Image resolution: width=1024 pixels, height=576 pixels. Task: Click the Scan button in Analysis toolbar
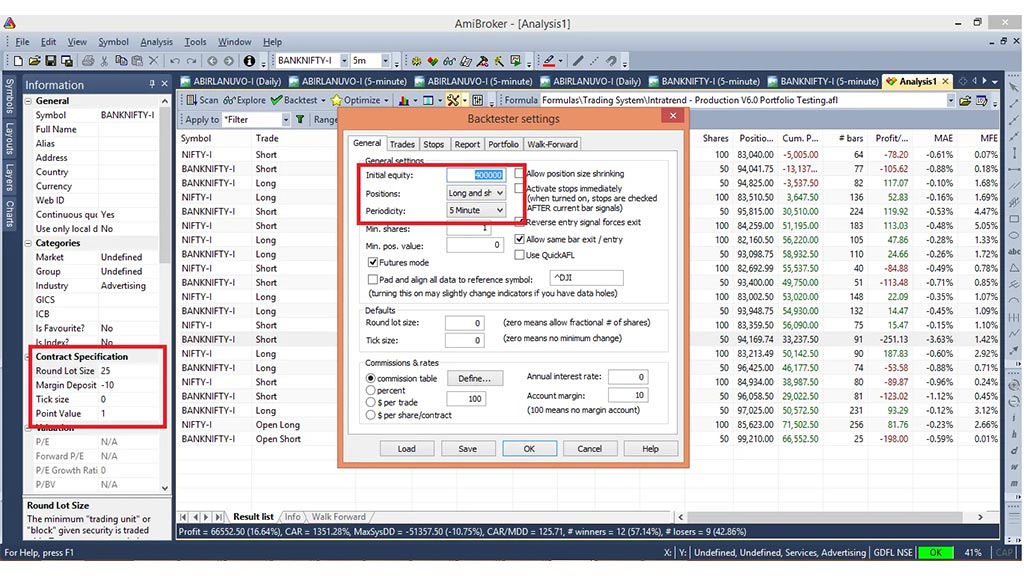(x=202, y=100)
